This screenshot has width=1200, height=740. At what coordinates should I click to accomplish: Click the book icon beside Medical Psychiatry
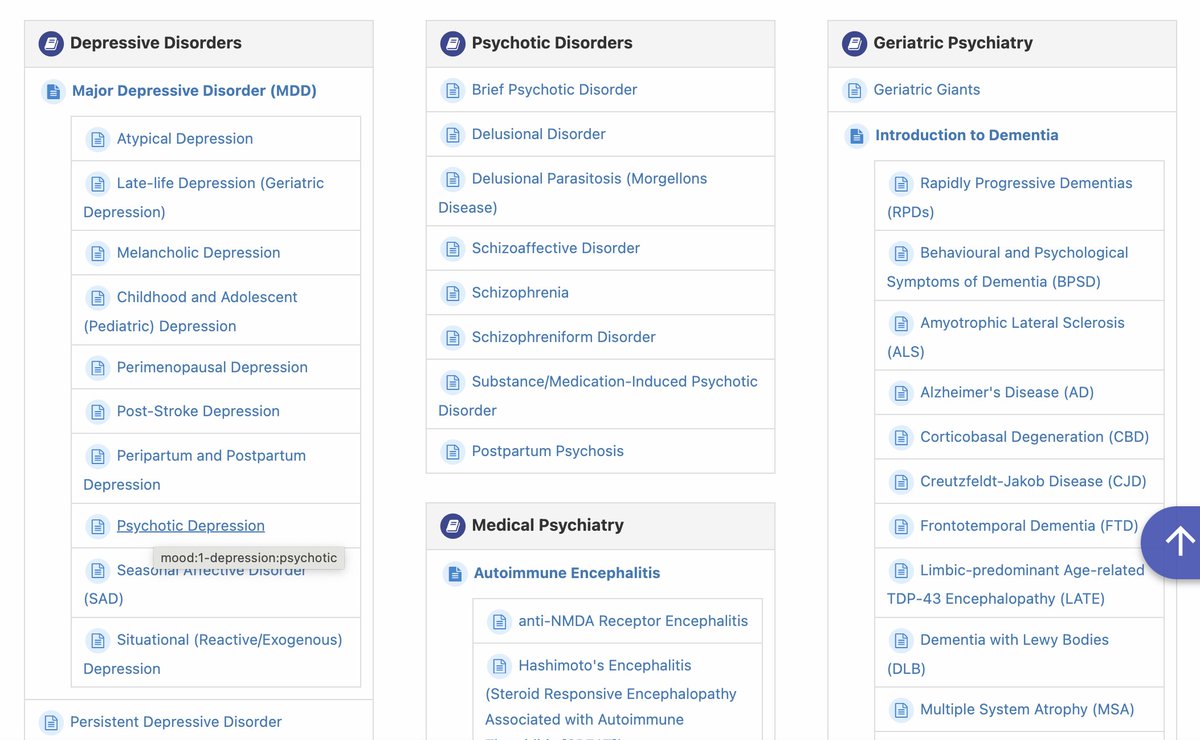coord(453,525)
